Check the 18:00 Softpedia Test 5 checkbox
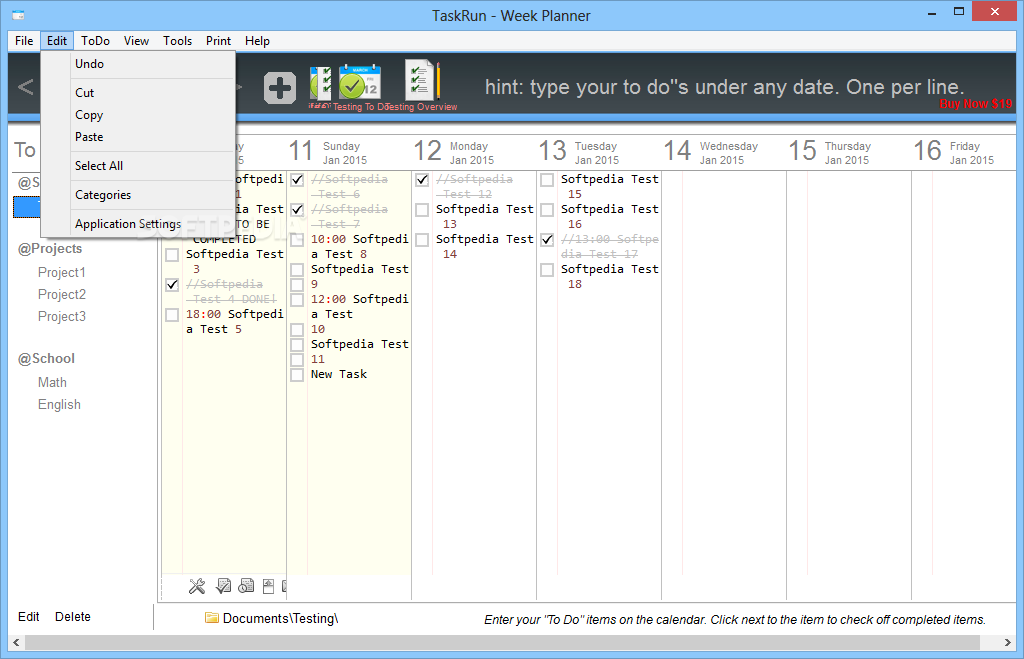Viewport: 1024px width, 659px height. 172,315
